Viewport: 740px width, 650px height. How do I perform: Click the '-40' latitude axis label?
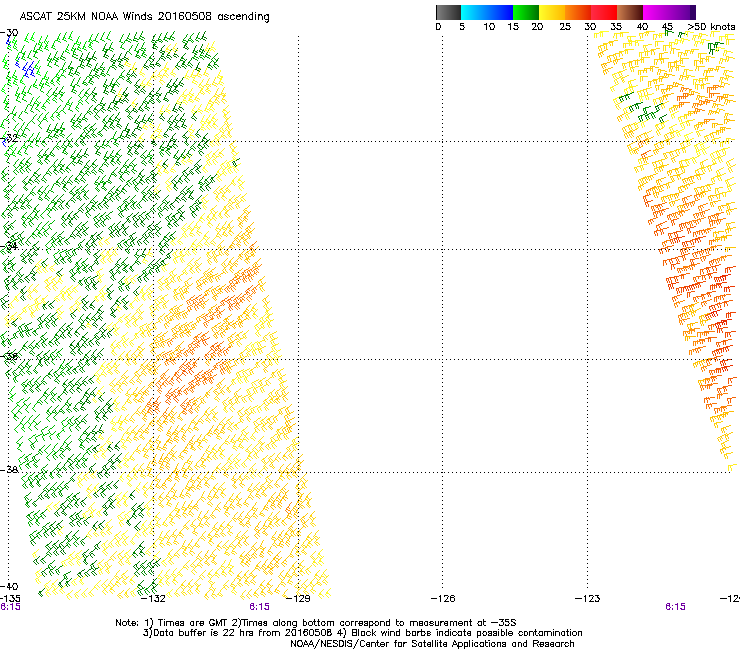pos(9,586)
